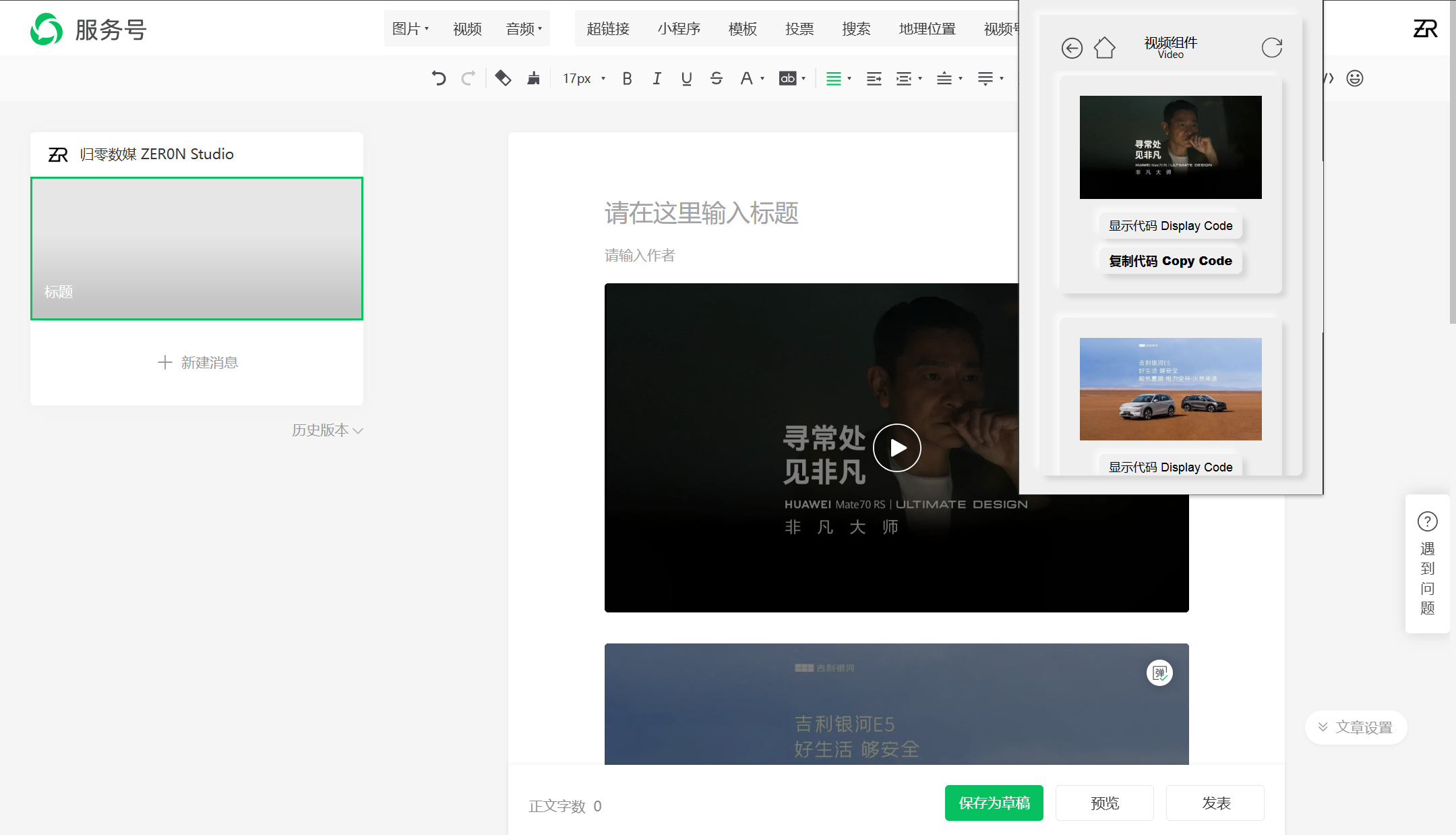Click the 模板 menu item
The width and height of the screenshot is (1456, 835).
[743, 29]
